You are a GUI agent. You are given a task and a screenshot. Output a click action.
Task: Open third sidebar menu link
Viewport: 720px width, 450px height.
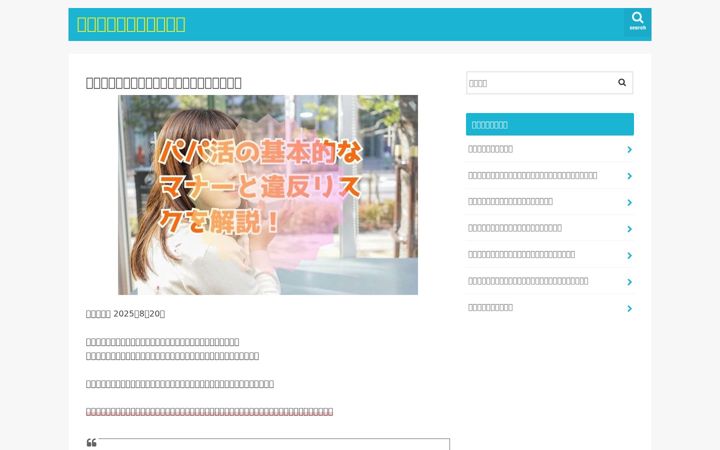(510, 202)
